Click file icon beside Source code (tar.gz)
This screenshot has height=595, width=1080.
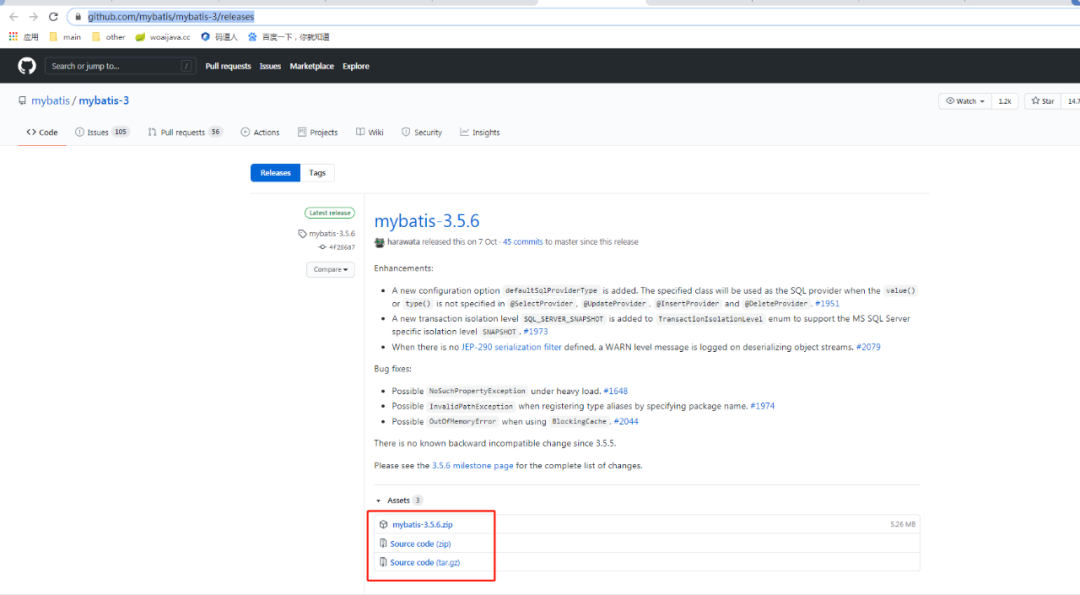click(384, 562)
